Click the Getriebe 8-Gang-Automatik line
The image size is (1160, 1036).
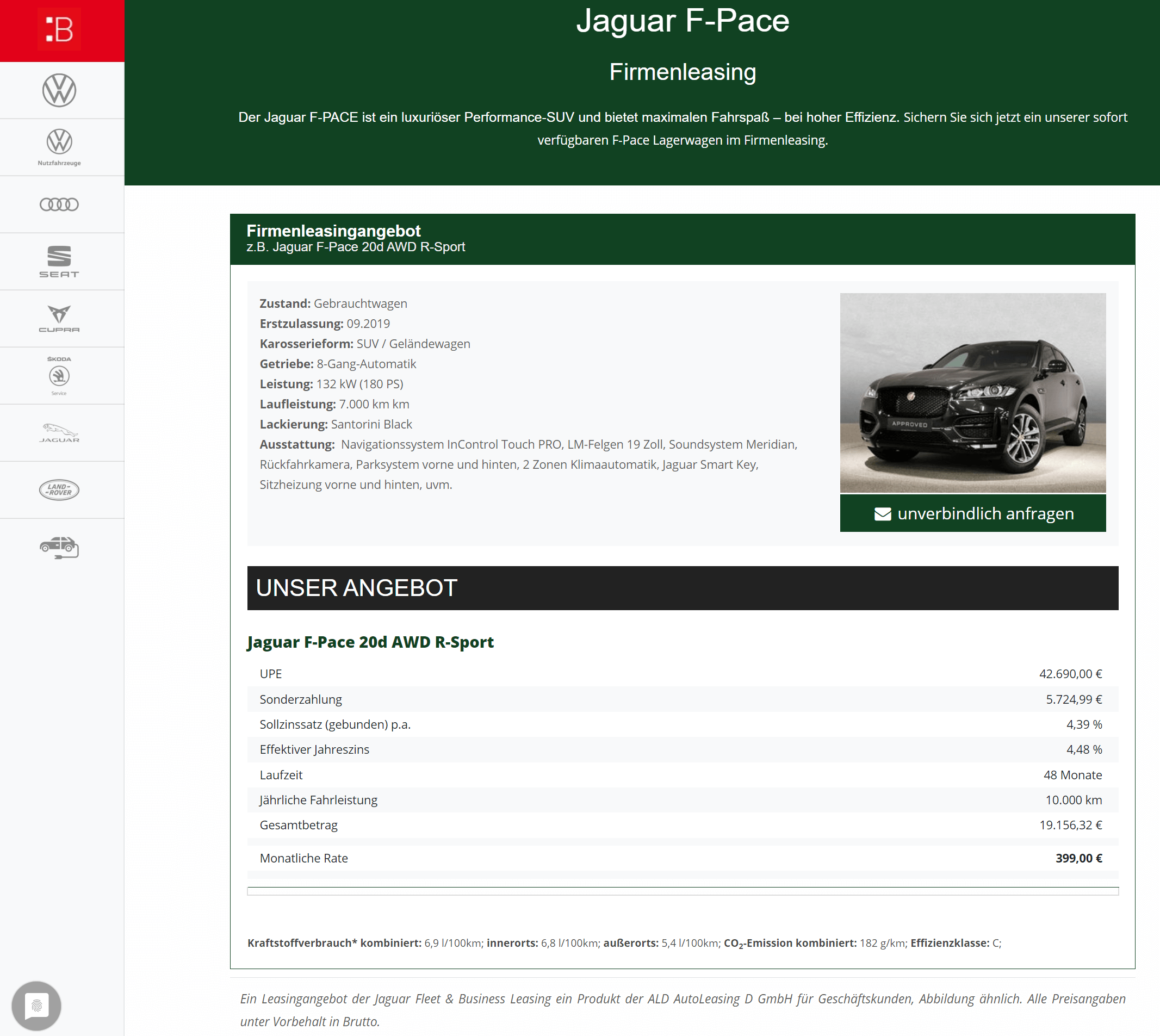click(x=338, y=364)
